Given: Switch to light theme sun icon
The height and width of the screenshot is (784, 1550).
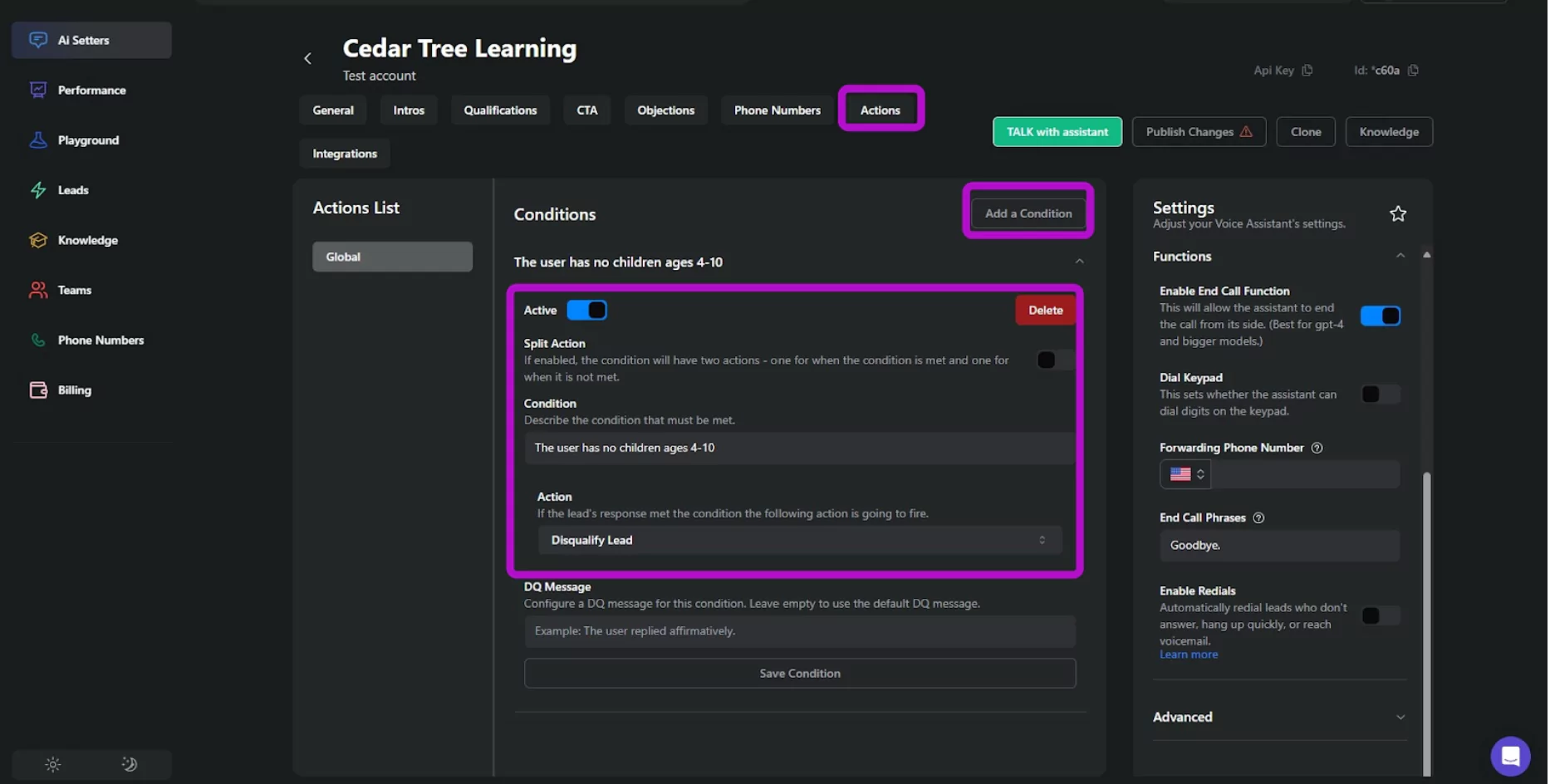Looking at the screenshot, I should pos(53,764).
